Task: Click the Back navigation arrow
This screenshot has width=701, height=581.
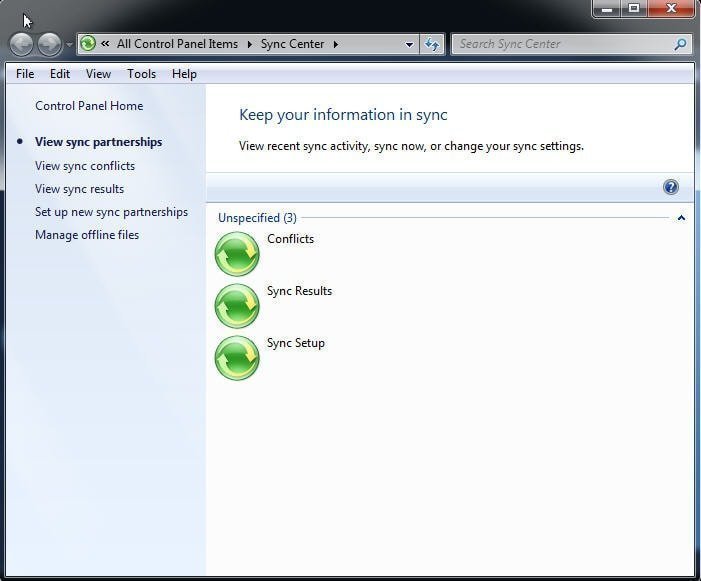Action: (22, 44)
